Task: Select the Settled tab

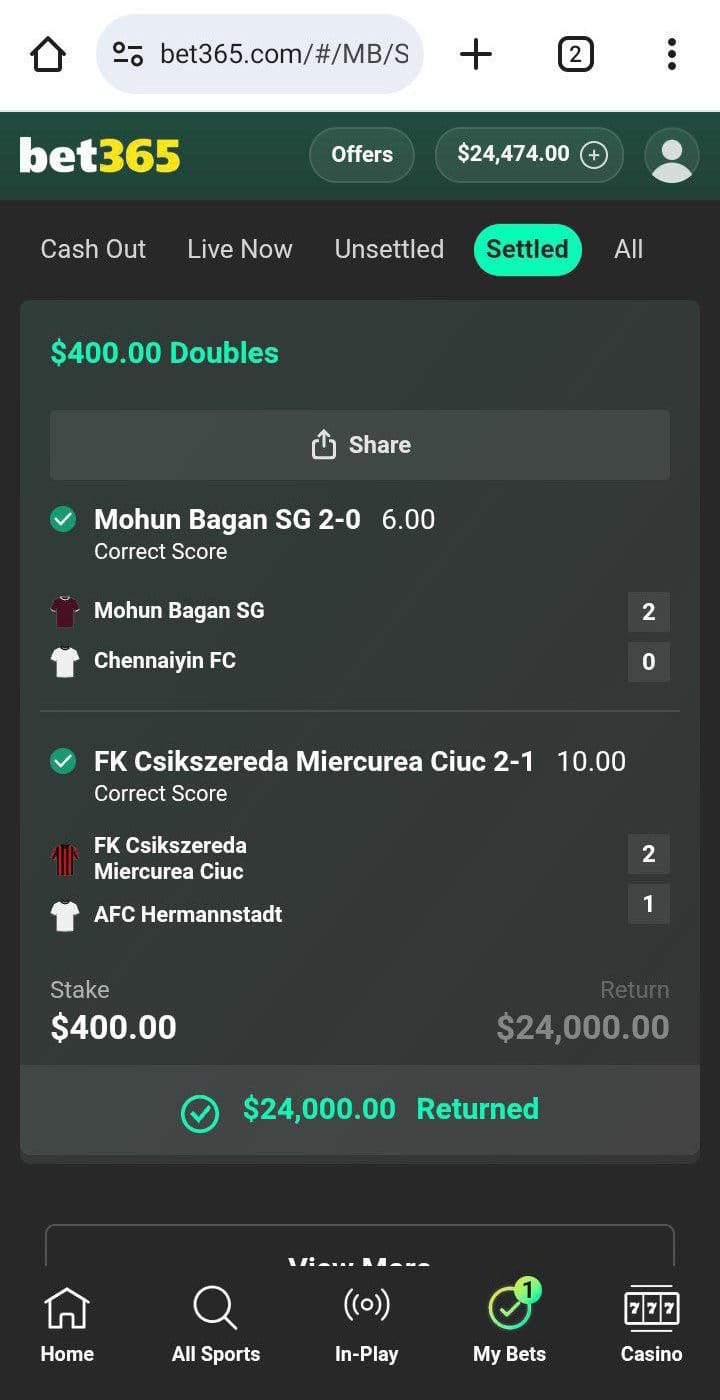Action: pos(527,249)
